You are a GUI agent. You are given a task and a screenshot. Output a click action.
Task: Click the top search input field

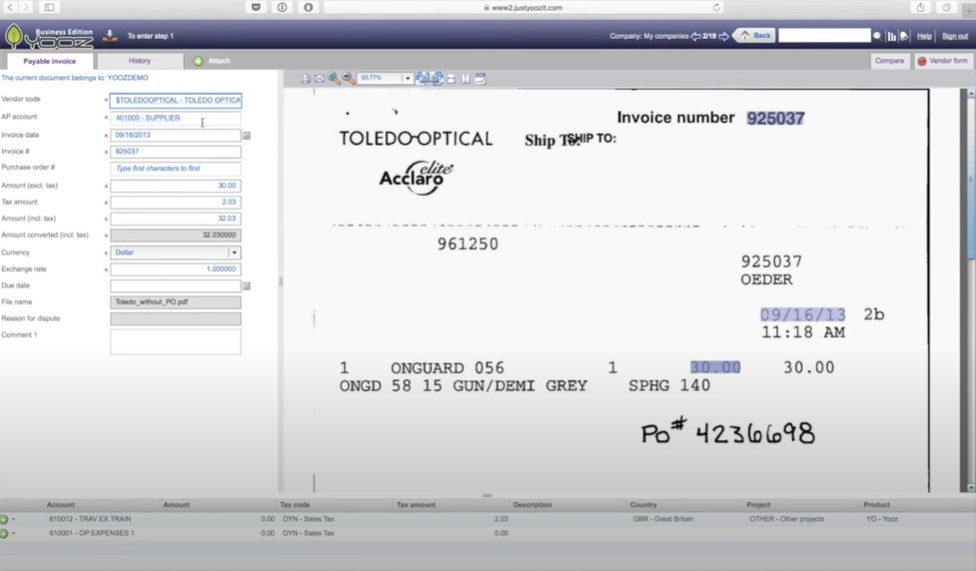pyautogui.click(x=824, y=35)
